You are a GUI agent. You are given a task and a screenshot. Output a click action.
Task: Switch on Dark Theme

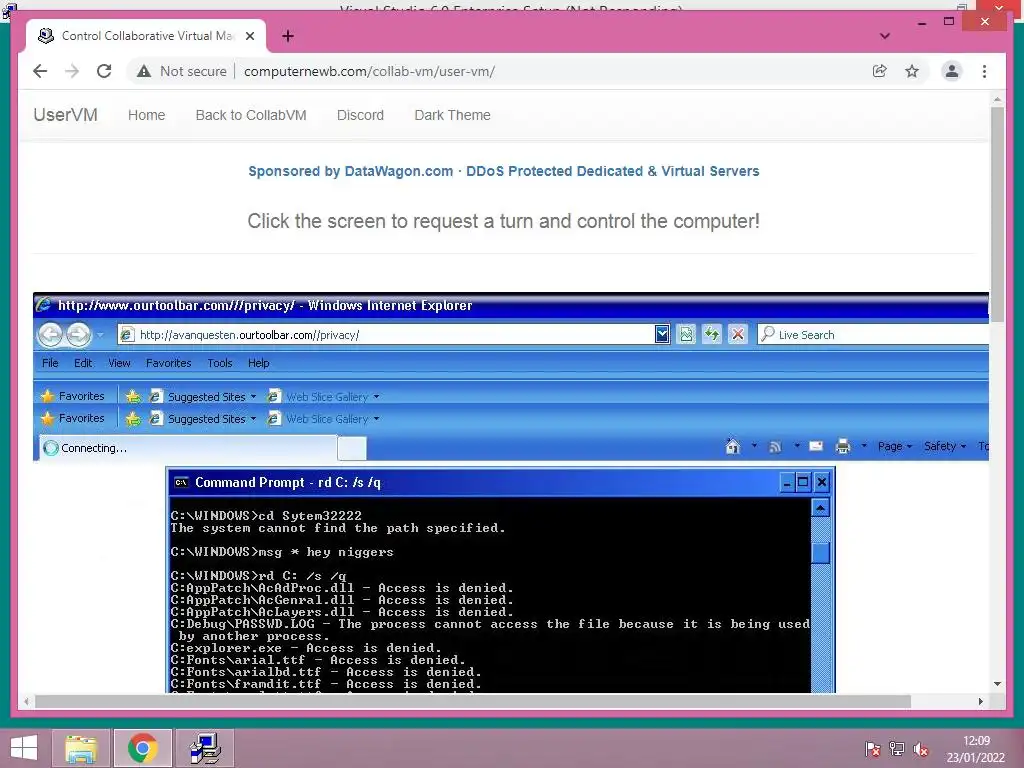pos(452,115)
